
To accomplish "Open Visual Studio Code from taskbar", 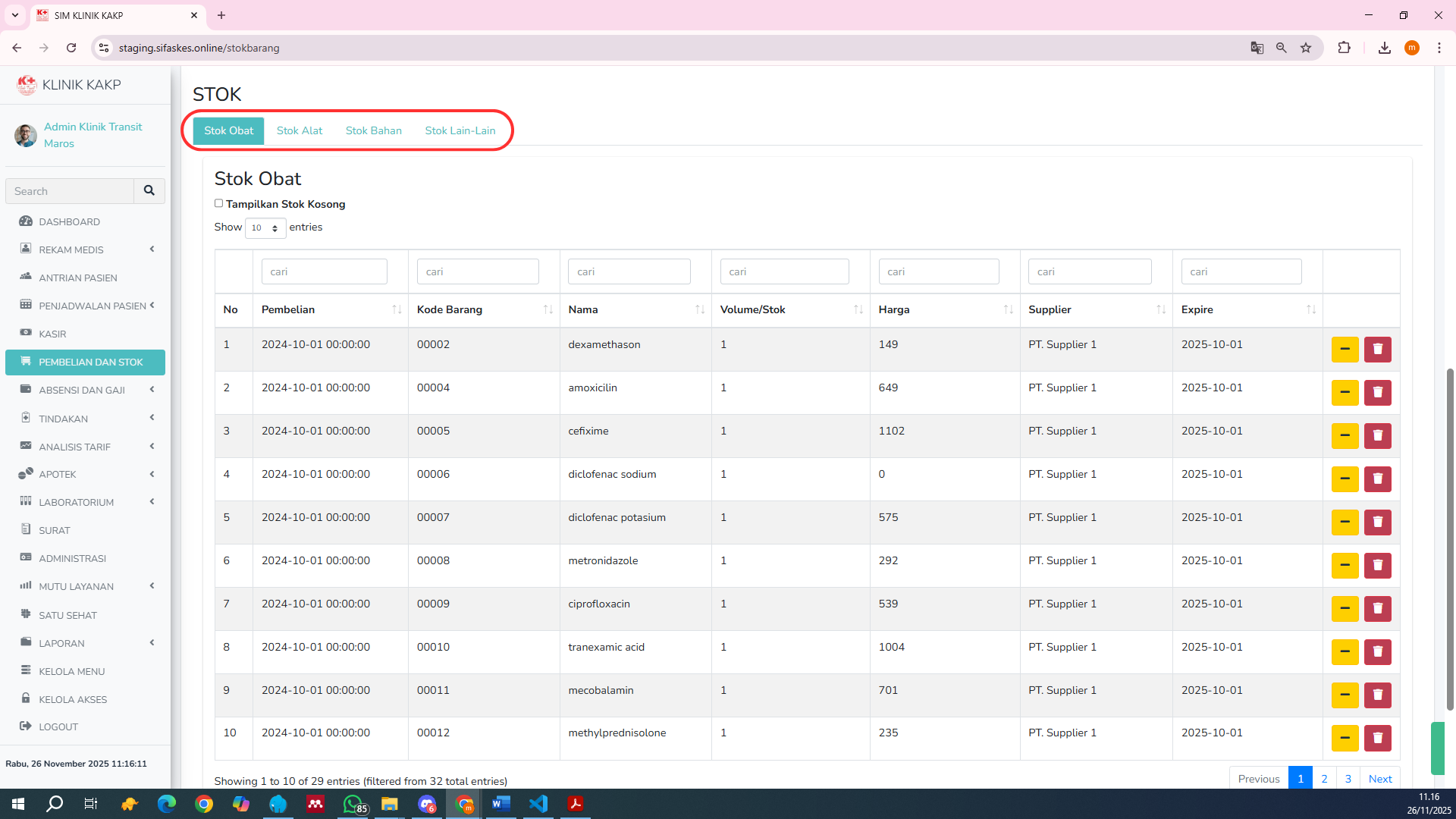I will pyautogui.click(x=538, y=804).
